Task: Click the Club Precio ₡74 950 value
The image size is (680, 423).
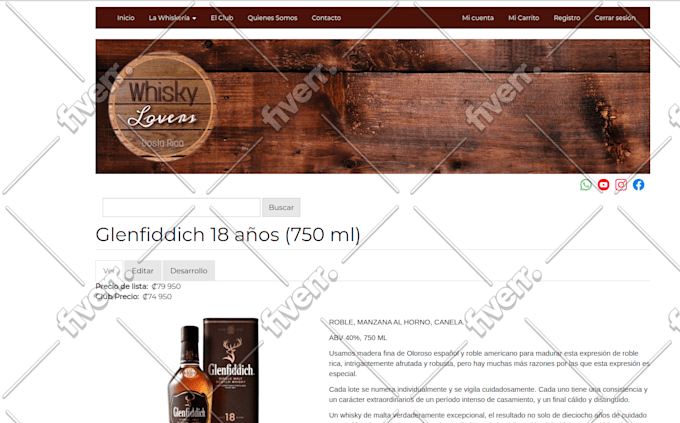Action: pos(157,297)
